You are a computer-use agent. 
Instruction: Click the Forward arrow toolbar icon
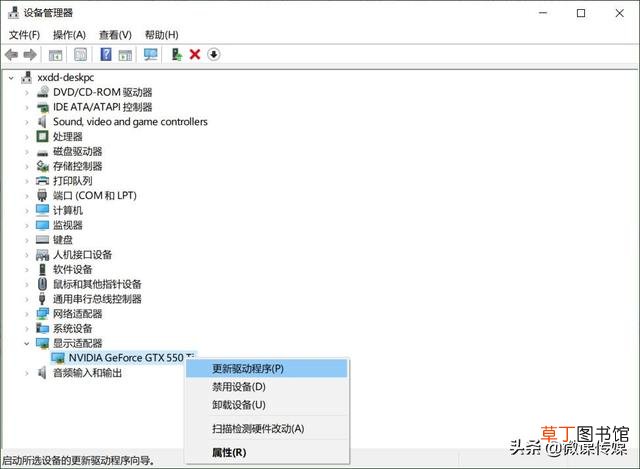point(30,54)
